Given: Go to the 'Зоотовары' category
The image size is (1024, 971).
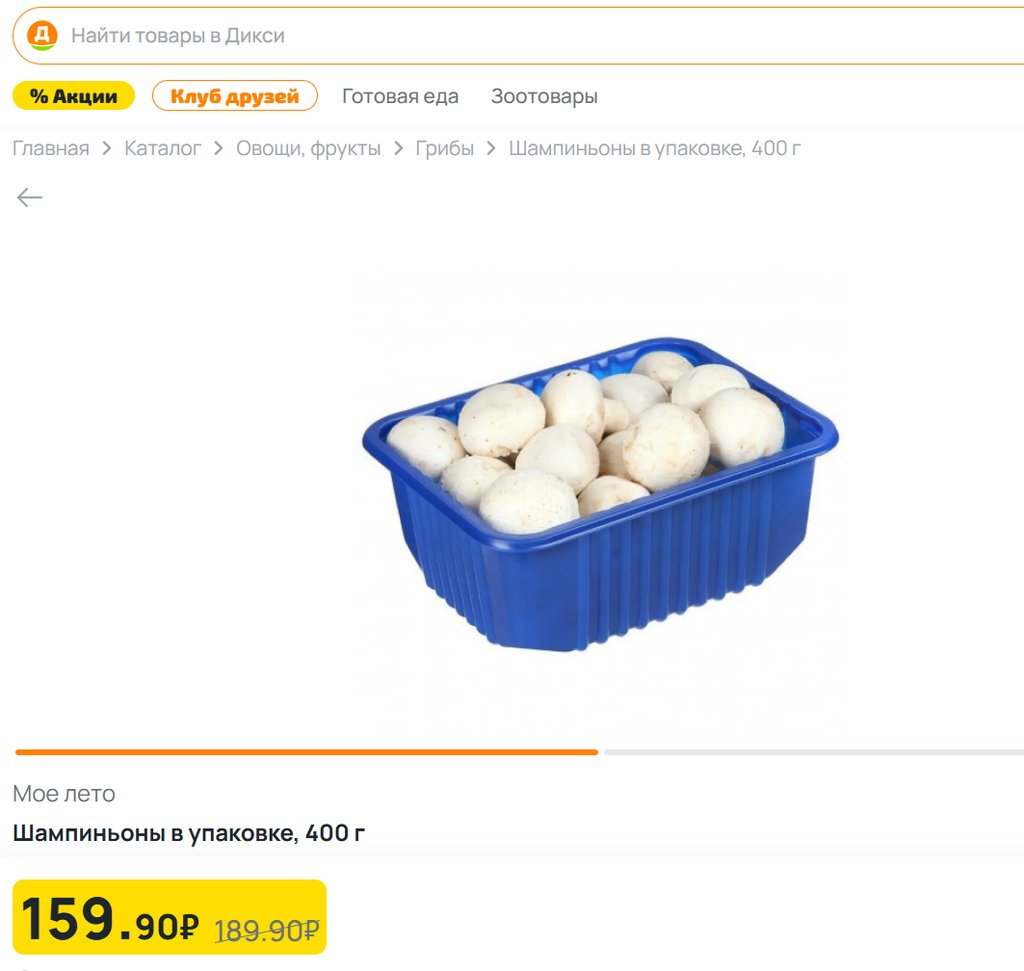Looking at the screenshot, I should coord(544,96).
